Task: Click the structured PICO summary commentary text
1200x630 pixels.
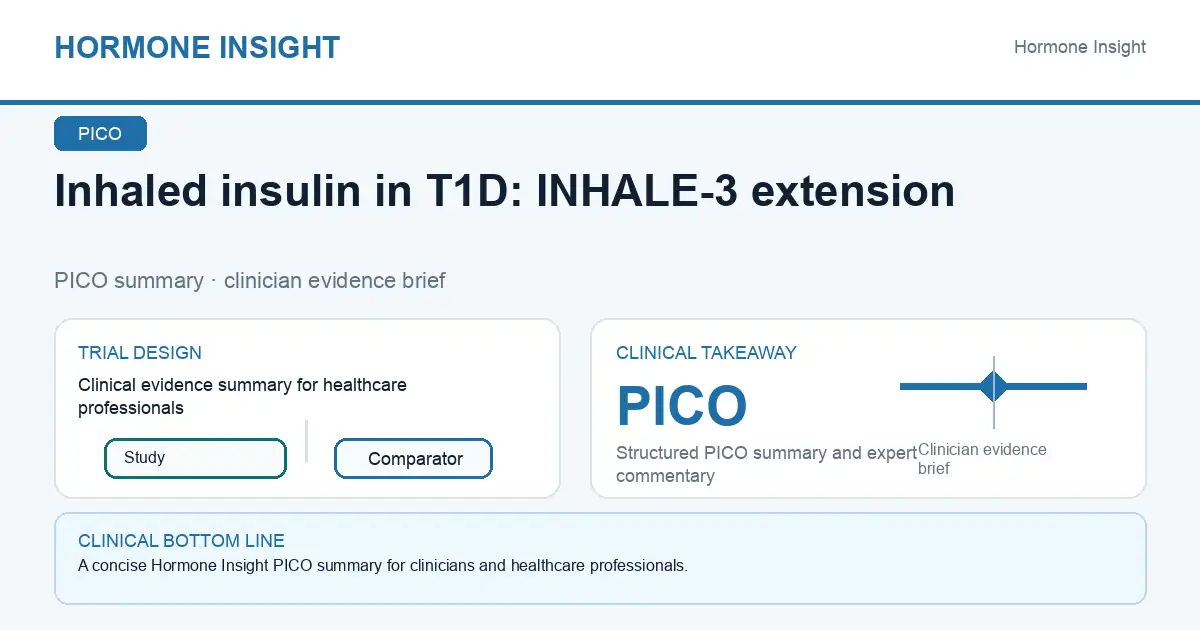Action: click(x=766, y=464)
